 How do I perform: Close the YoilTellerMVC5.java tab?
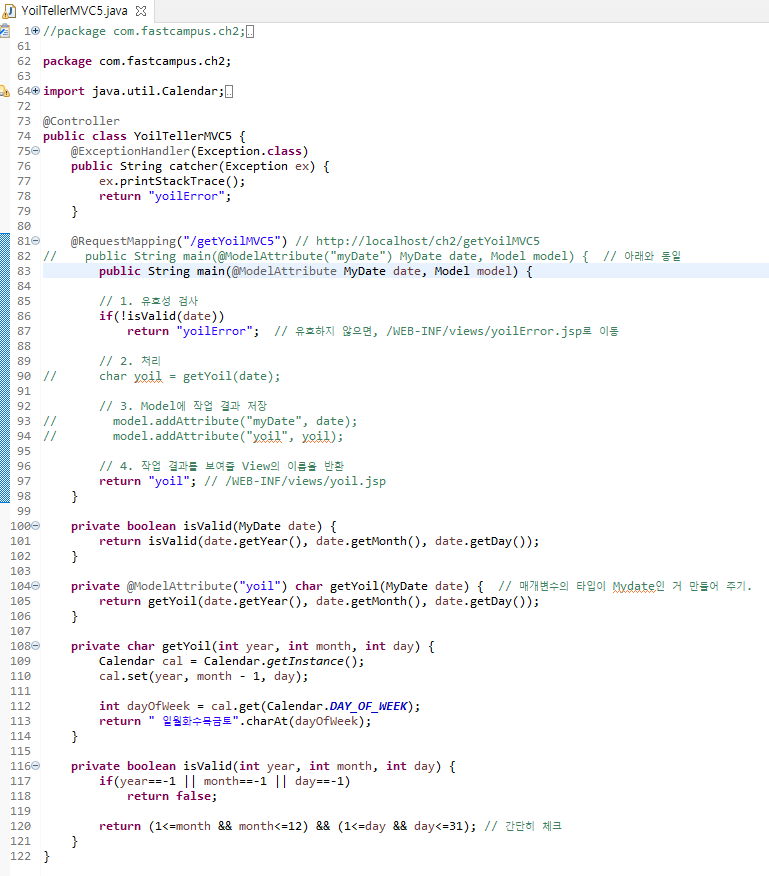[141, 11]
